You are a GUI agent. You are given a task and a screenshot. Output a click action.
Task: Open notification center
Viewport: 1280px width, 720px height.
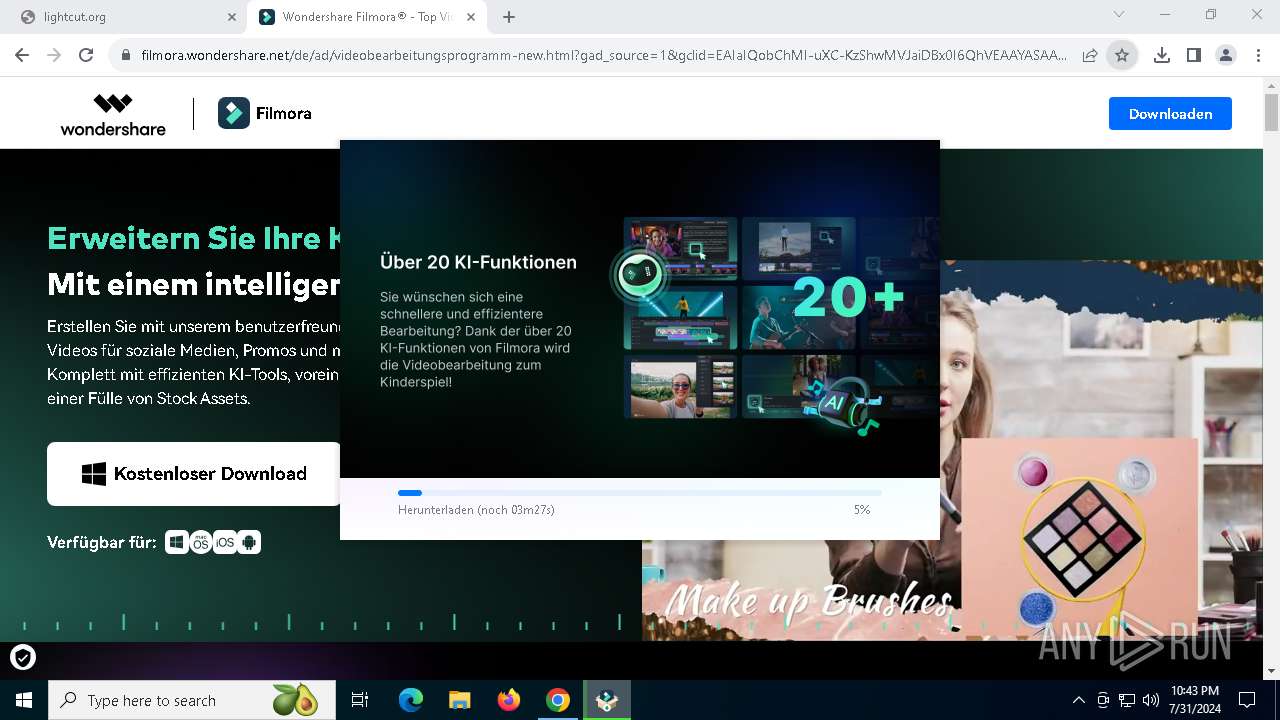click(1247, 700)
